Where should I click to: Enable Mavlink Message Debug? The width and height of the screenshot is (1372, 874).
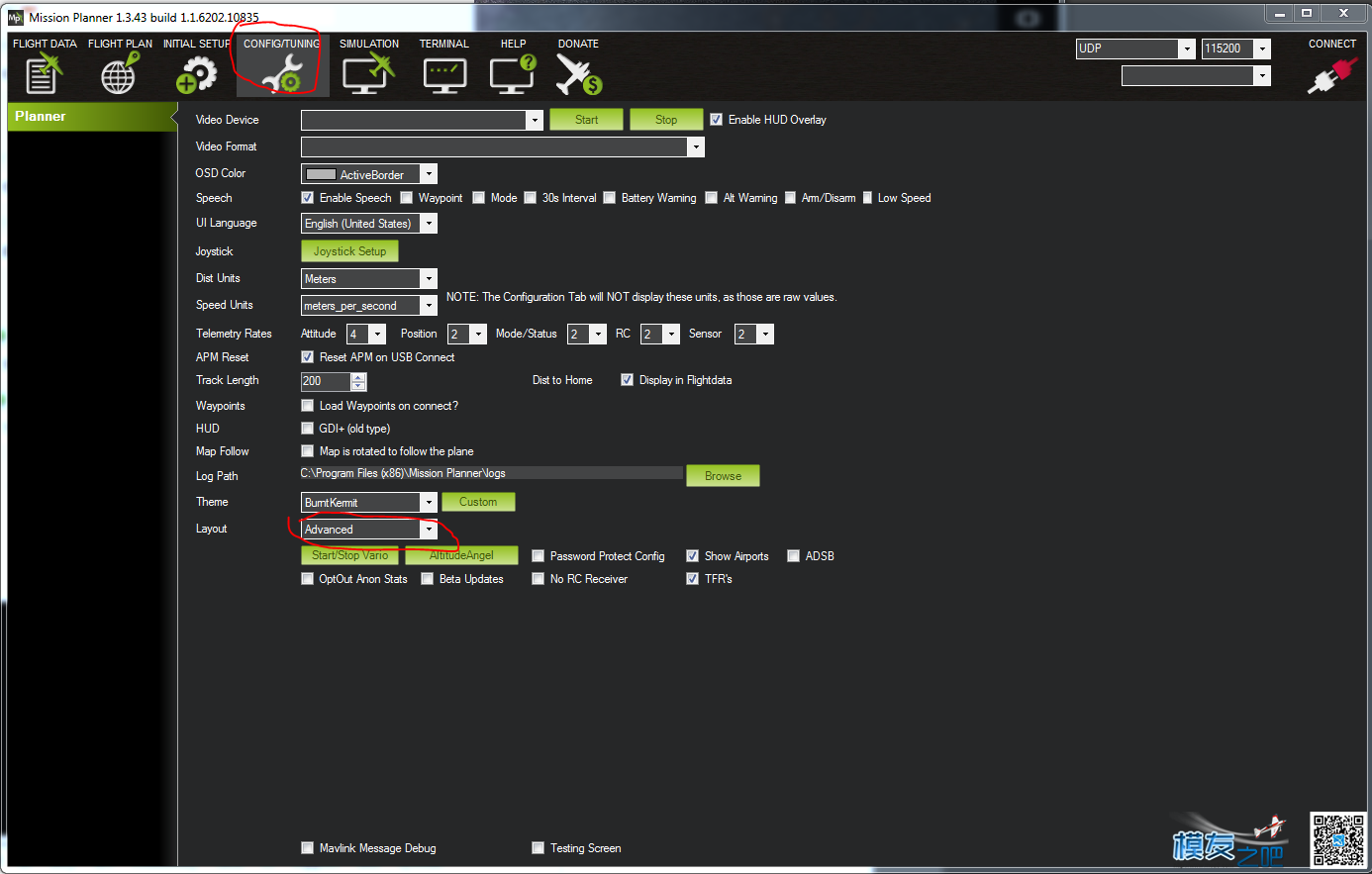pyautogui.click(x=307, y=848)
